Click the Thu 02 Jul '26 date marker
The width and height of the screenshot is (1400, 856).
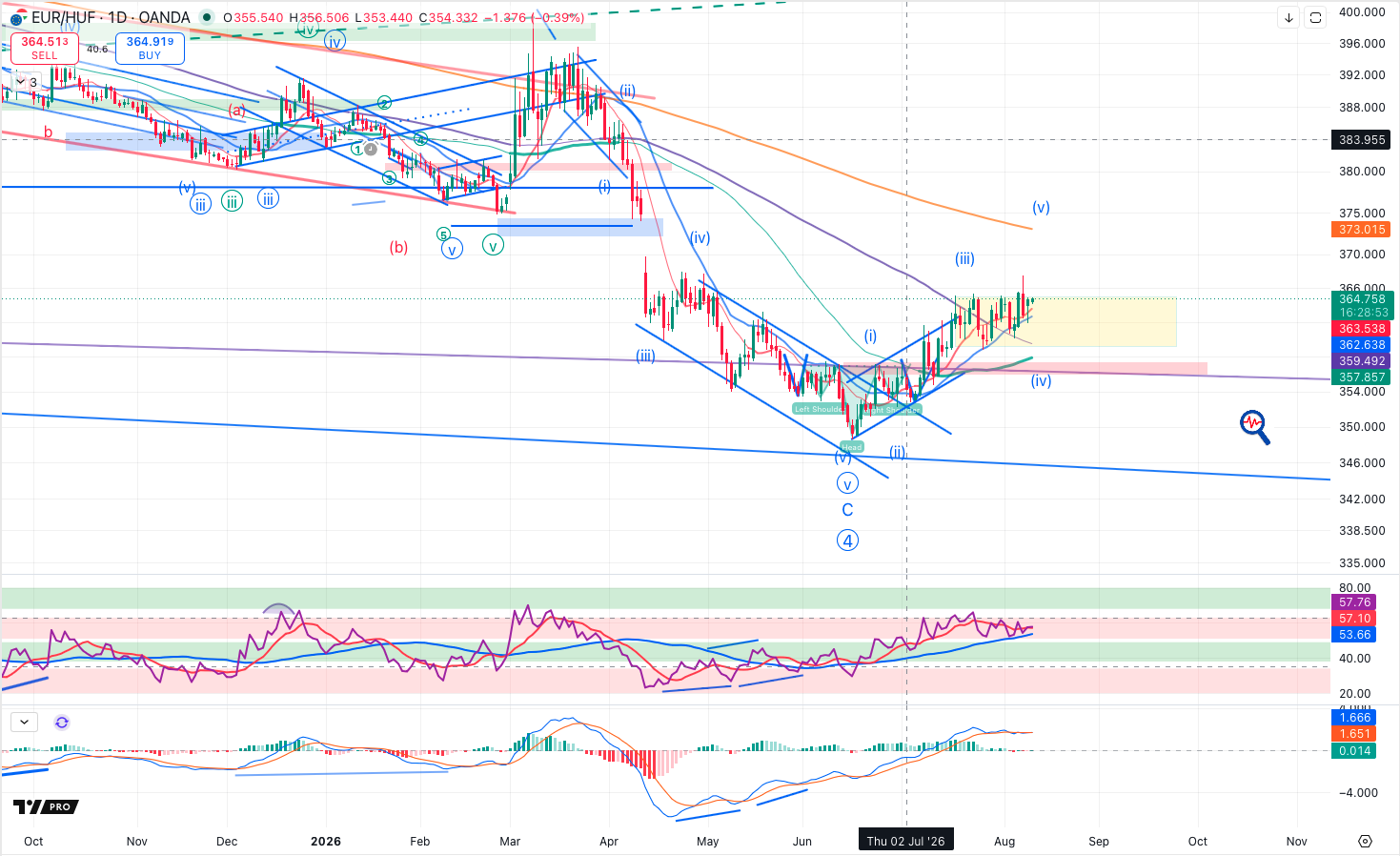click(905, 841)
